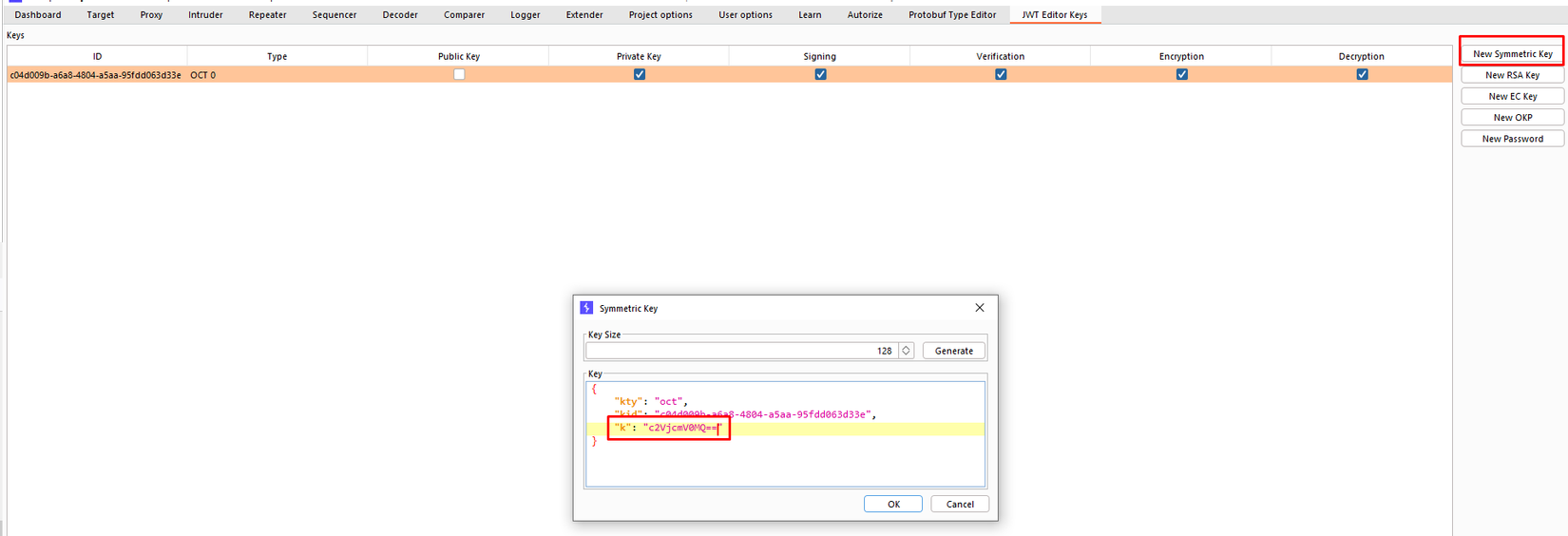Toggle Verification checkbox for OCT key
The width and height of the screenshot is (1568, 536).
point(1001,74)
